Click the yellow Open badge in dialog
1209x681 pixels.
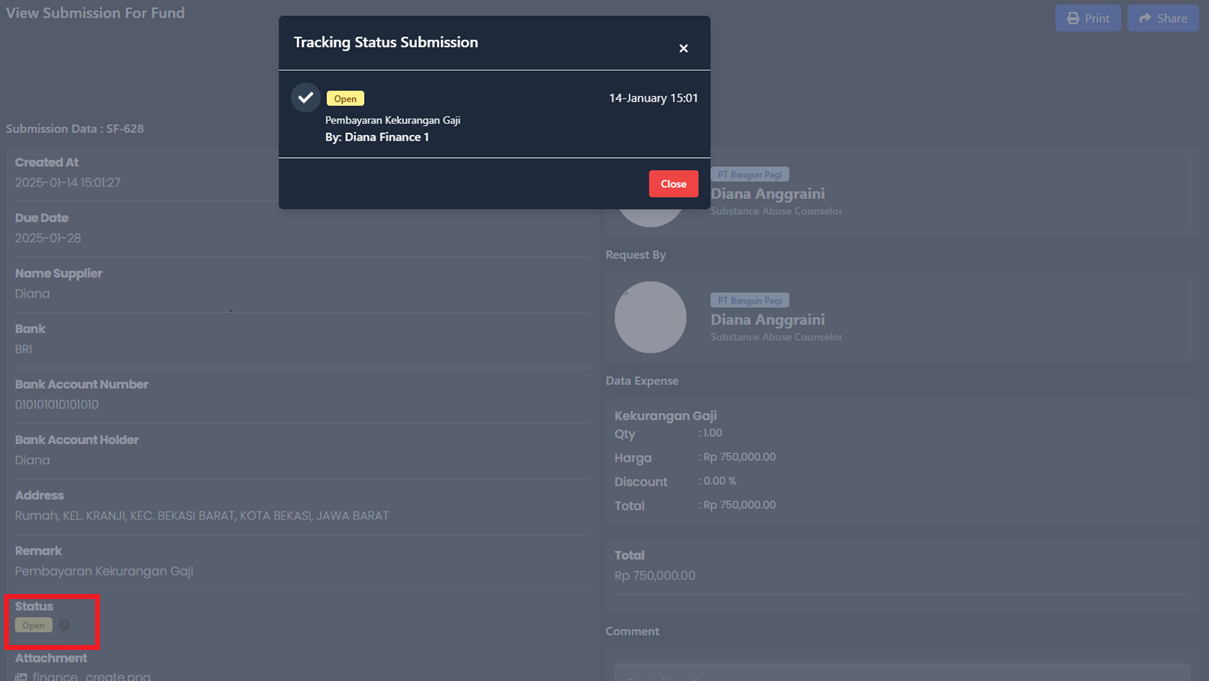coord(345,98)
